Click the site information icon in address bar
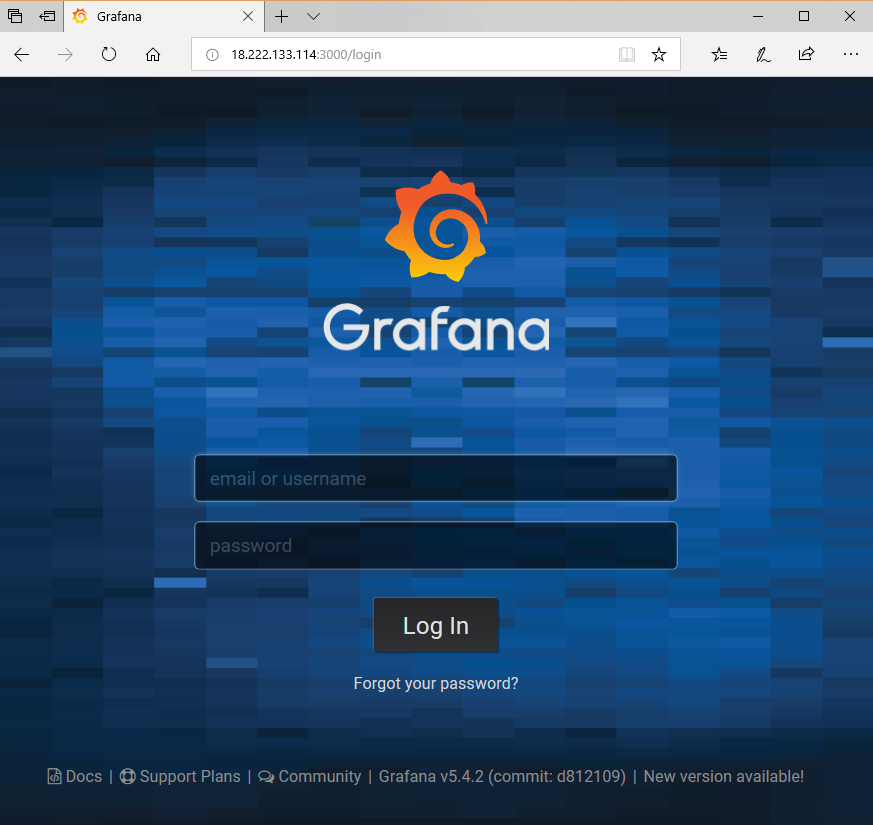Screen dimensions: 873x825 pyautogui.click(x=212, y=55)
